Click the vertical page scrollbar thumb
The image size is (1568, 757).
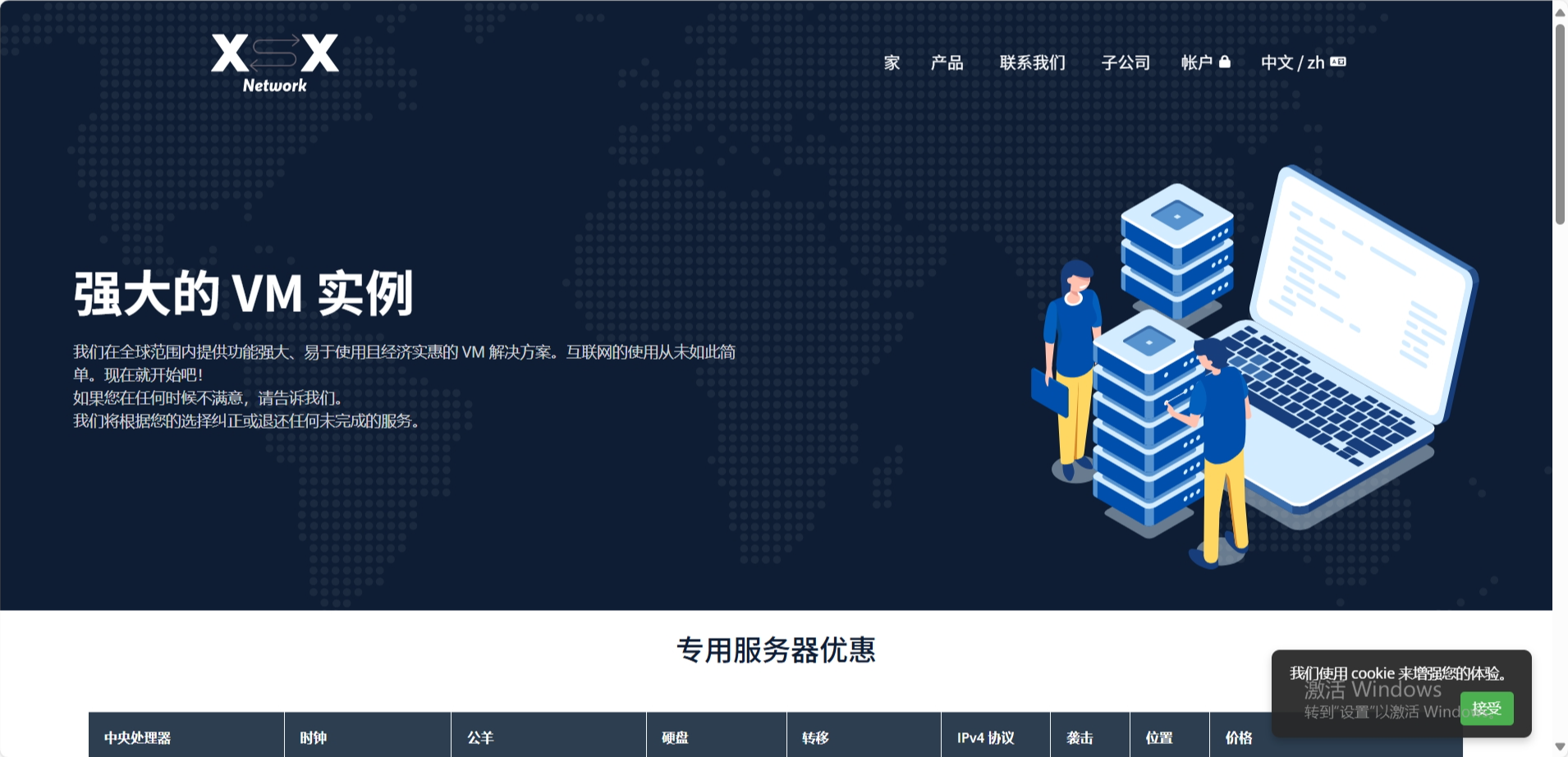(x=1560, y=123)
